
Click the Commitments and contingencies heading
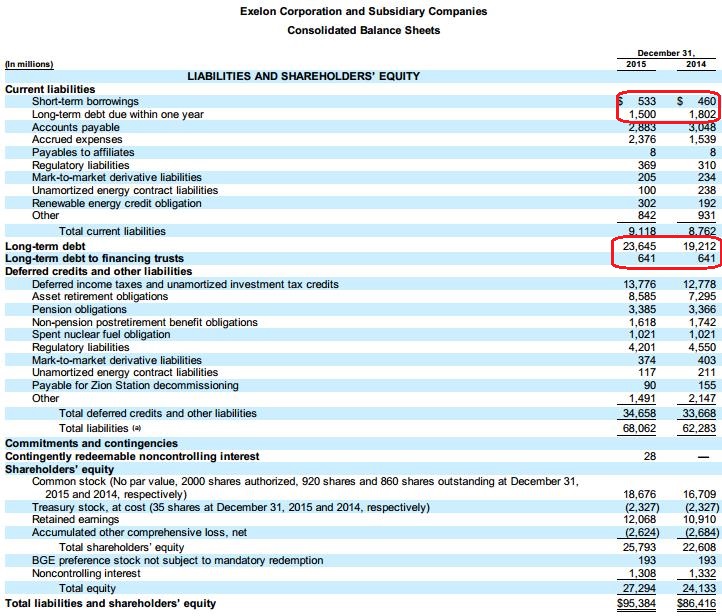point(91,443)
